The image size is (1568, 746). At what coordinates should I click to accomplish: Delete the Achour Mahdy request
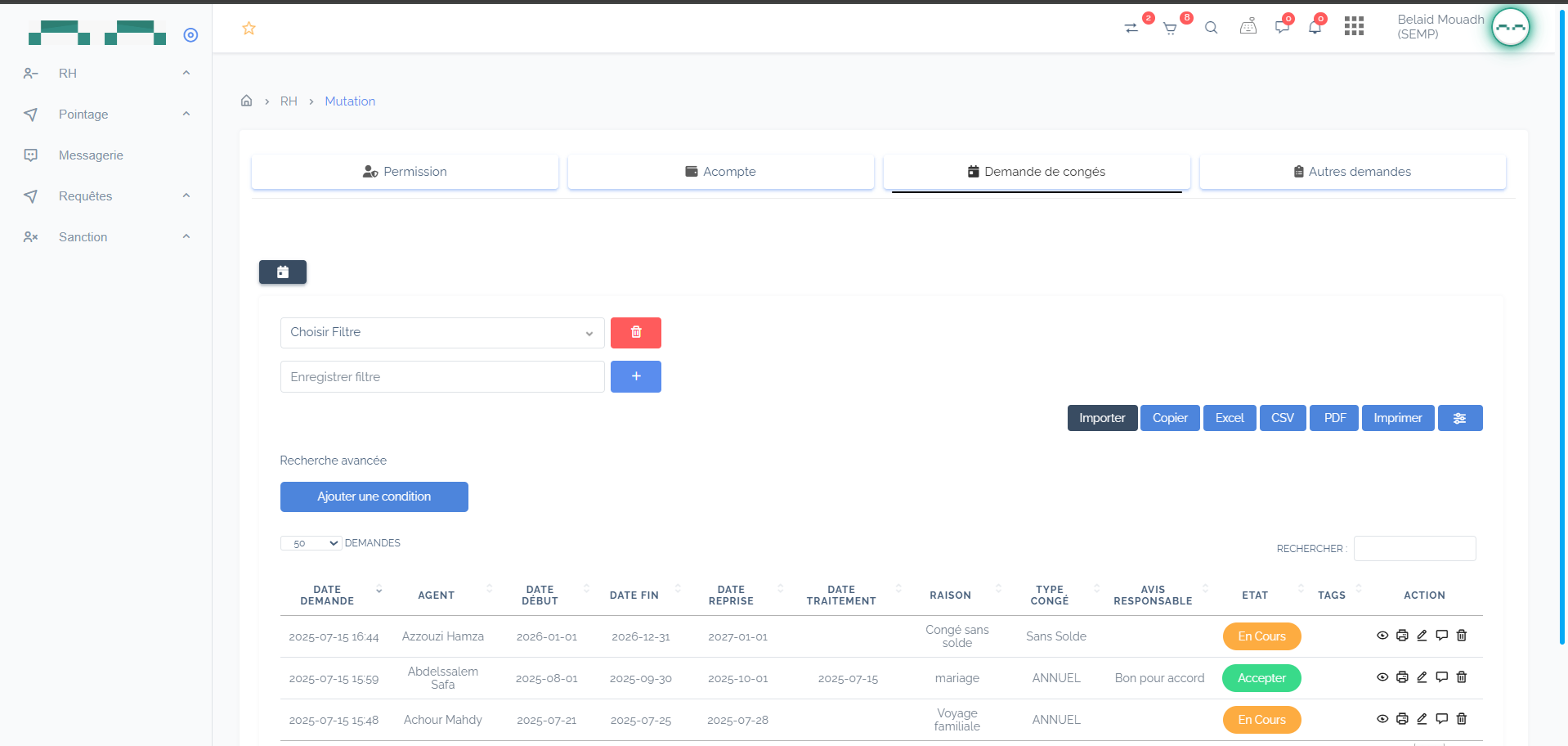pyautogui.click(x=1462, y=719)
